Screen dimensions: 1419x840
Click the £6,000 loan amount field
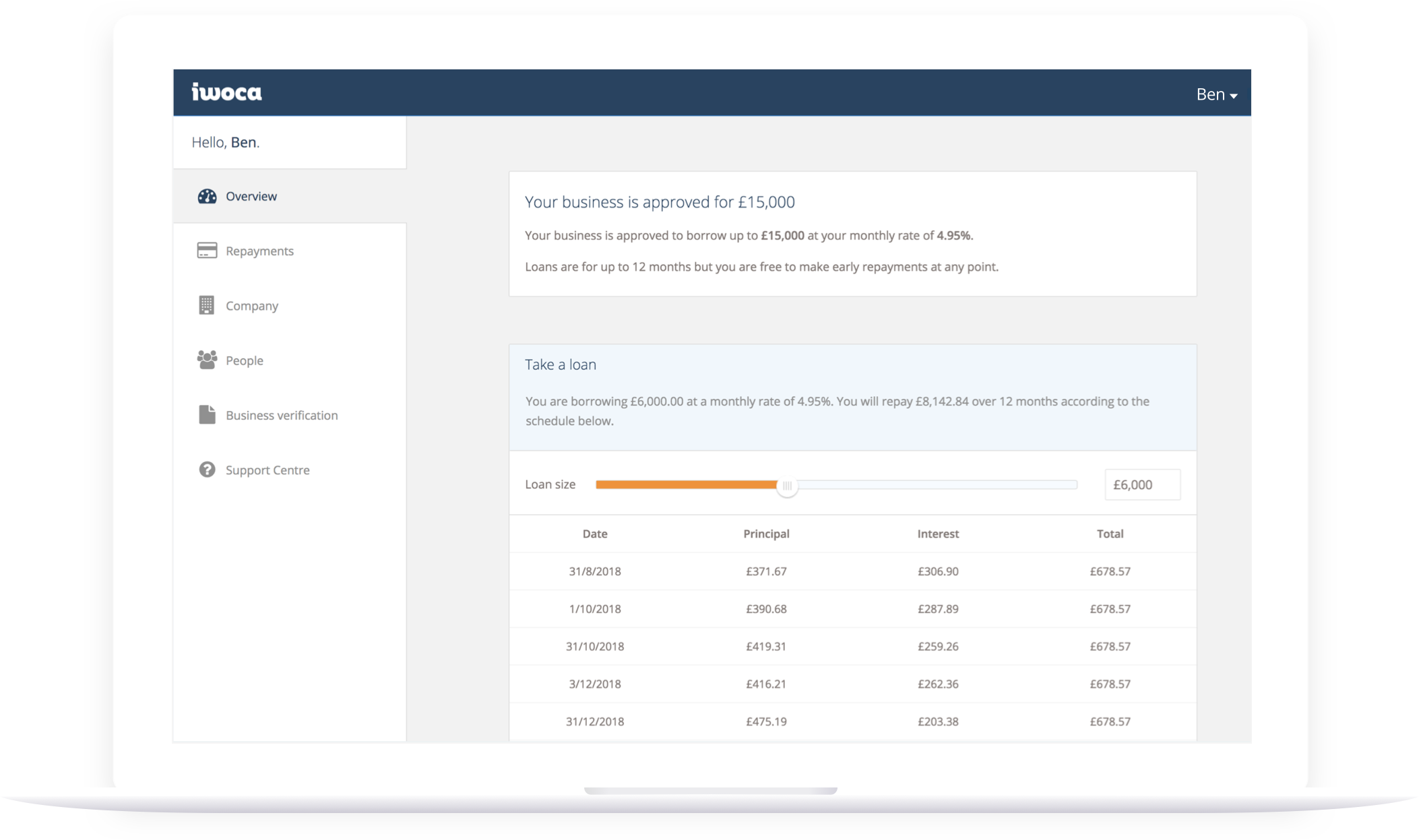[1141, 484]
